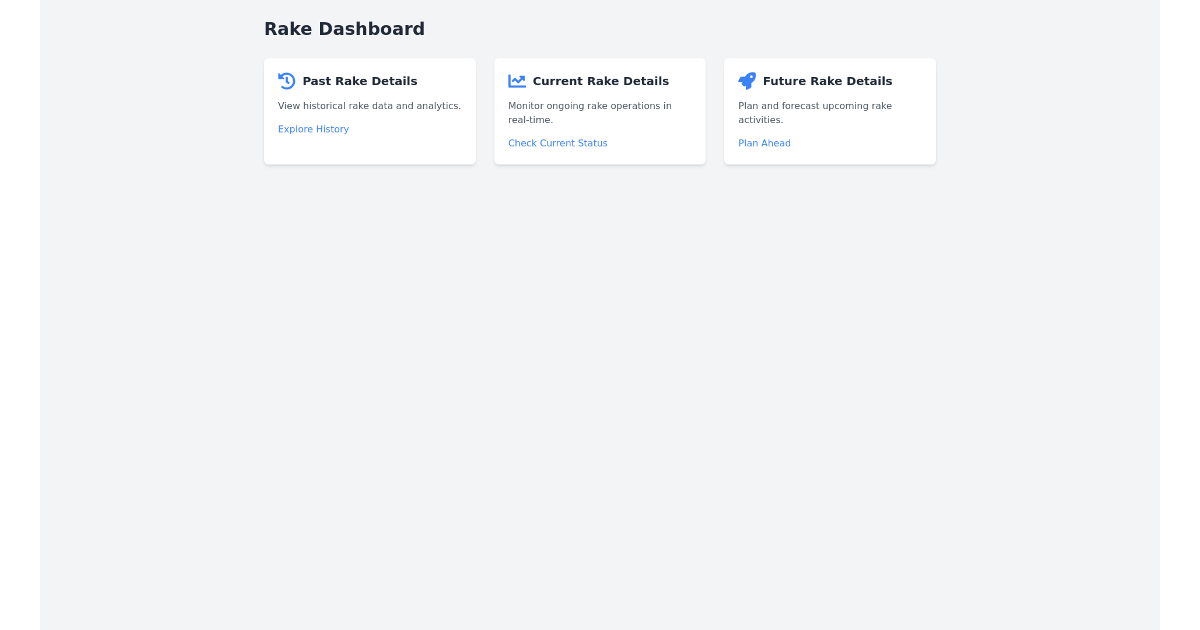The width and height of the screenshot is (1200, 630).
Task: Click the Plan Ahead link
Action: [x=764, y=142]
